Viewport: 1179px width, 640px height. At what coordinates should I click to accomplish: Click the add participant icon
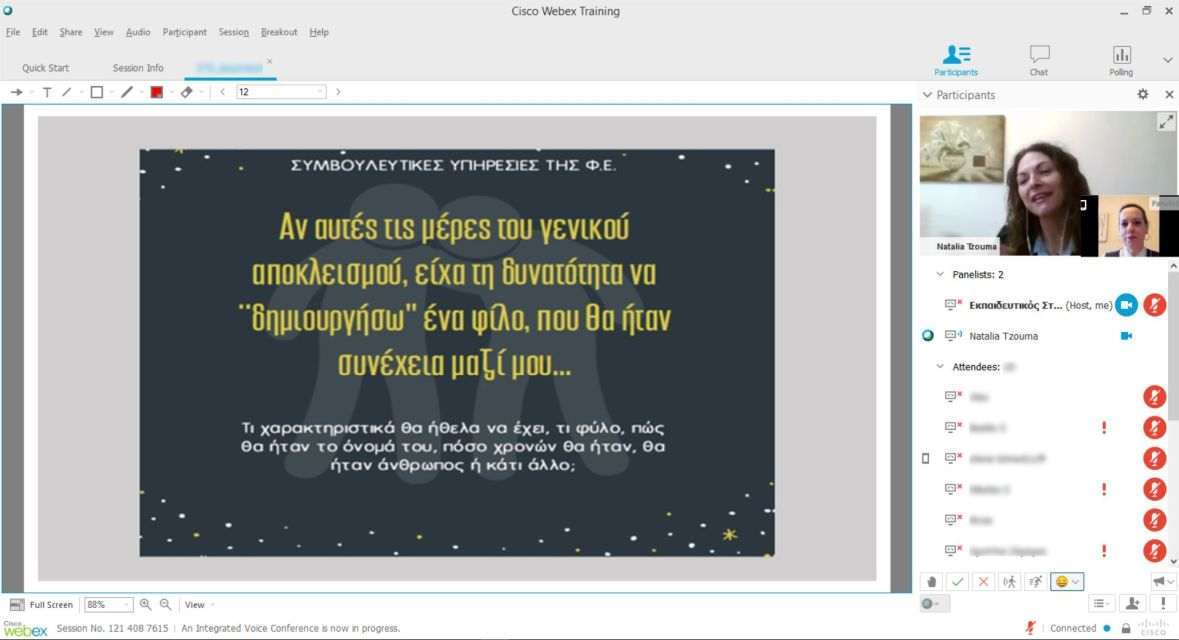1132,603
